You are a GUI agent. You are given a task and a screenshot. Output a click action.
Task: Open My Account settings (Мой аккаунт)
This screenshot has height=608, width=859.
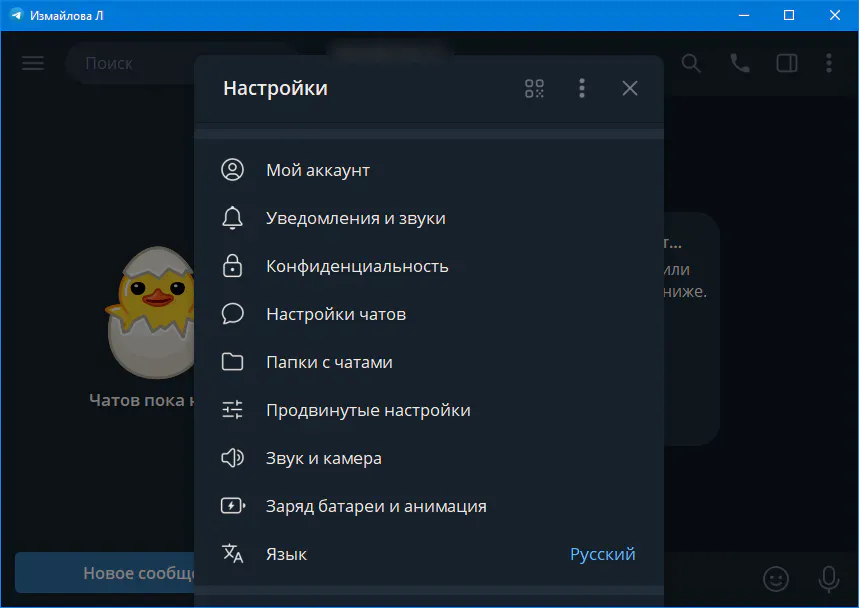318,170
